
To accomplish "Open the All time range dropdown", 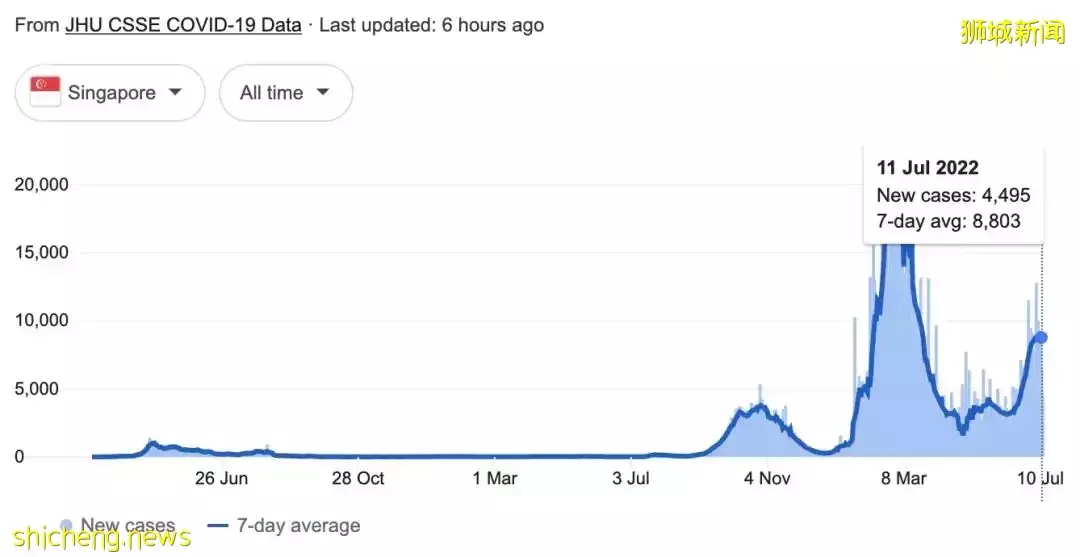I will point(285,93).
